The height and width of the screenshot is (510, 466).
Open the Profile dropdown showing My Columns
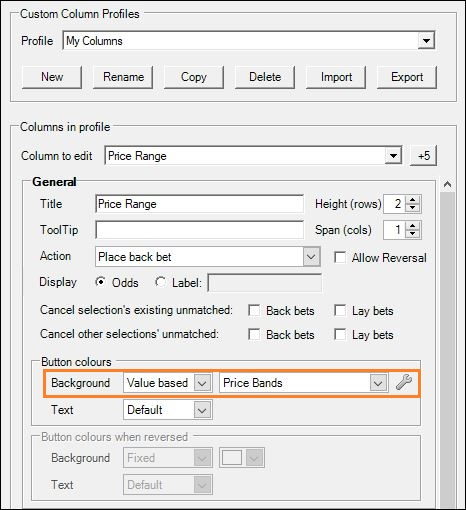click(x=249, y=41)
